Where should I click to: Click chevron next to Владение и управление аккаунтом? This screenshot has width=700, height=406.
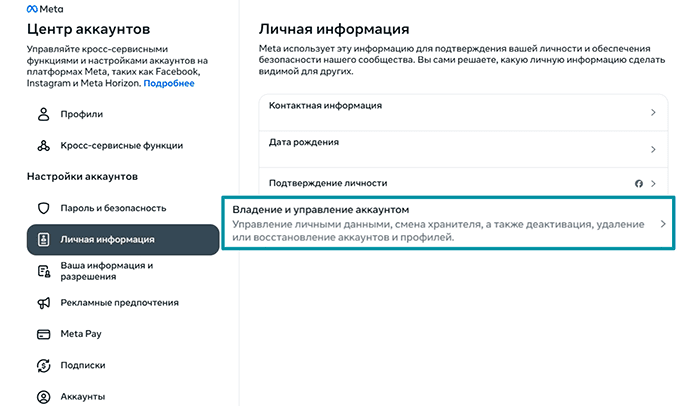(662, 225)
